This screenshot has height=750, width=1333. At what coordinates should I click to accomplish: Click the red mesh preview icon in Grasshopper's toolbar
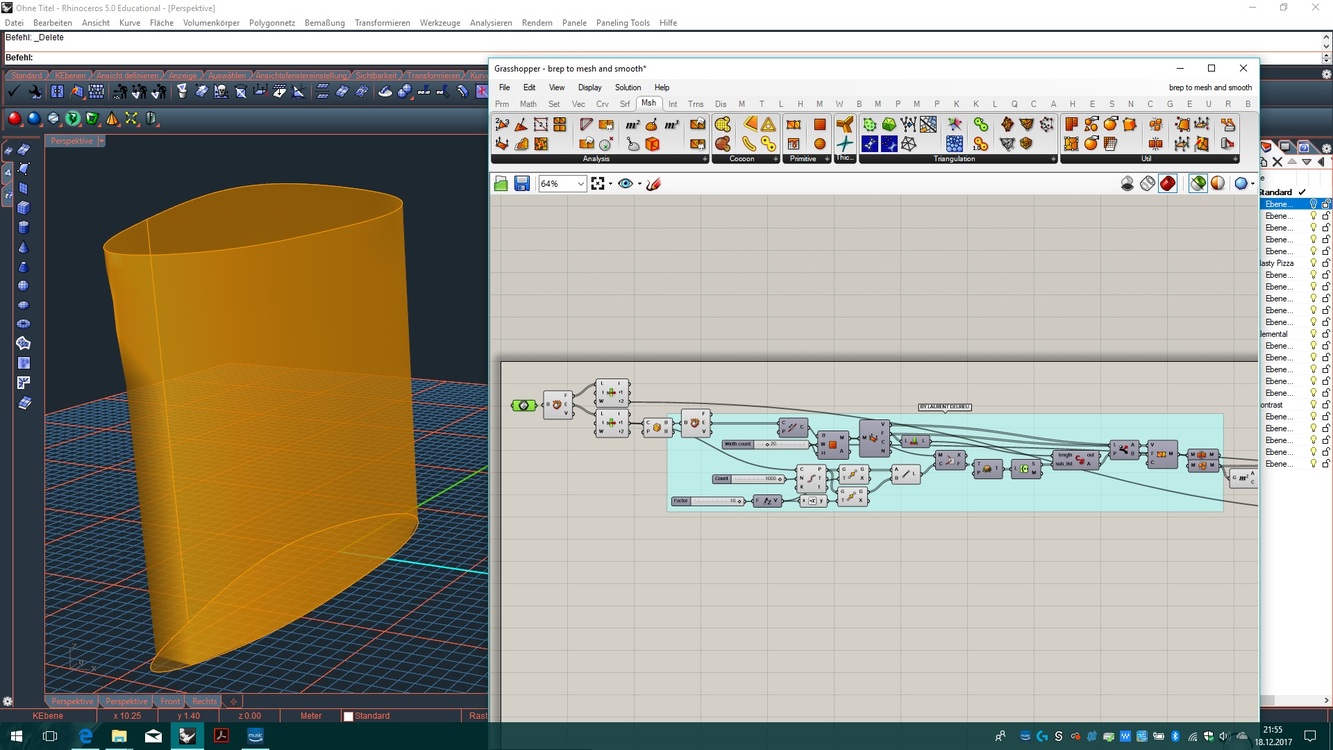(1167, 183)
